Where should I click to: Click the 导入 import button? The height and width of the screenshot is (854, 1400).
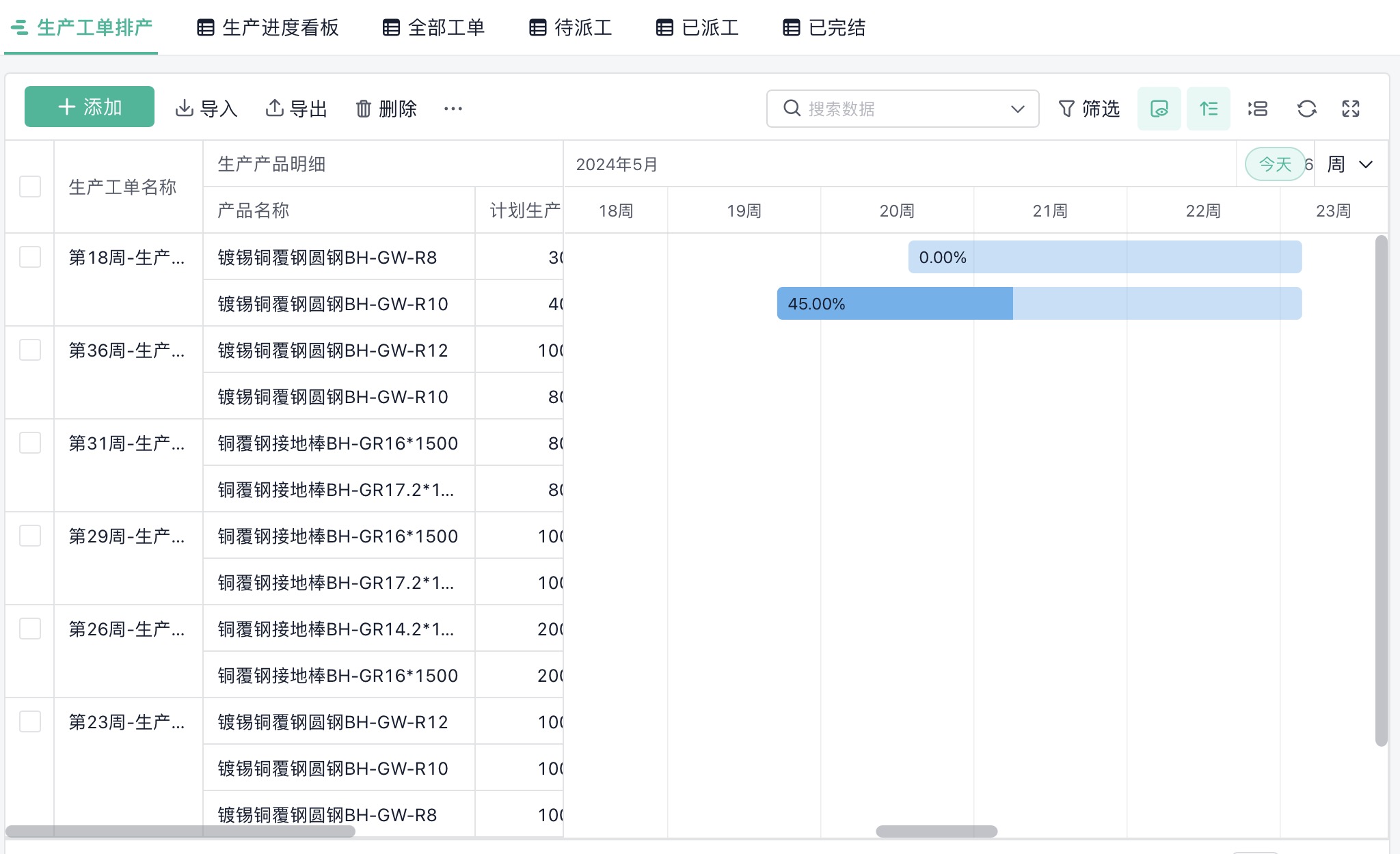pyautogui.click(x=206, y=109)
